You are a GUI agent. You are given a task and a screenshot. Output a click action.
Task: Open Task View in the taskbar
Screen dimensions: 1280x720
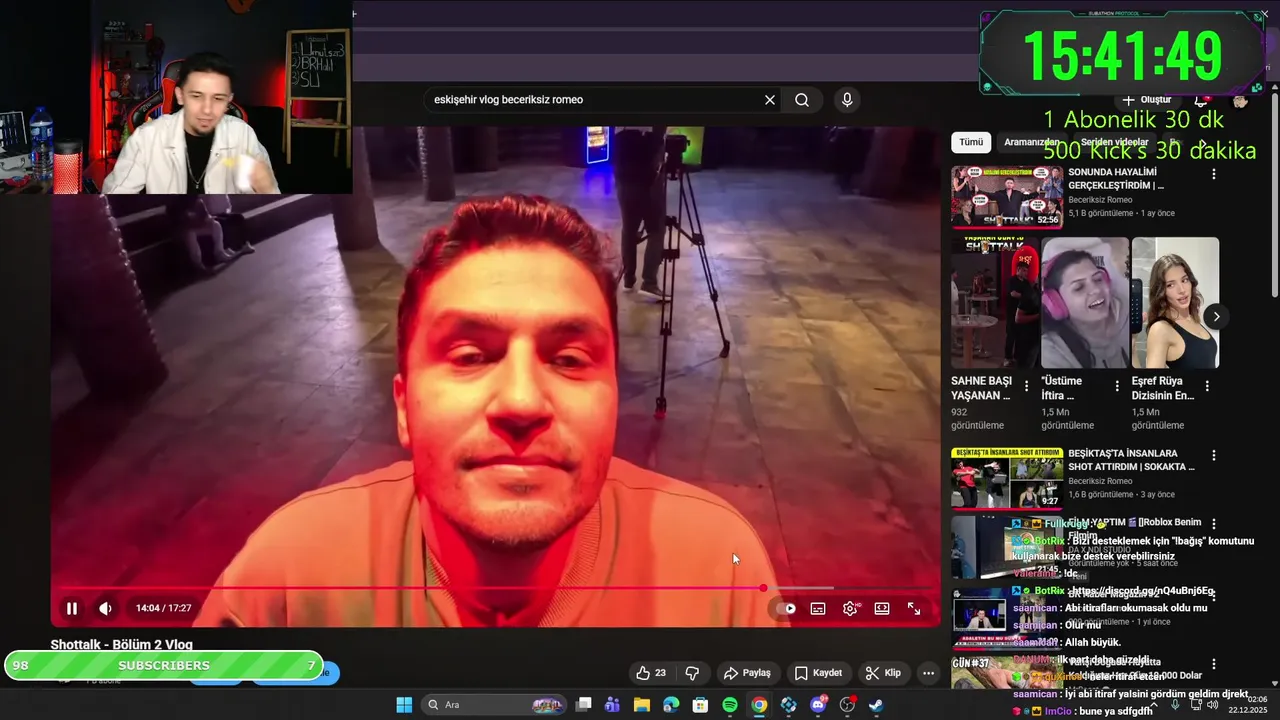[x=584, y=705]
